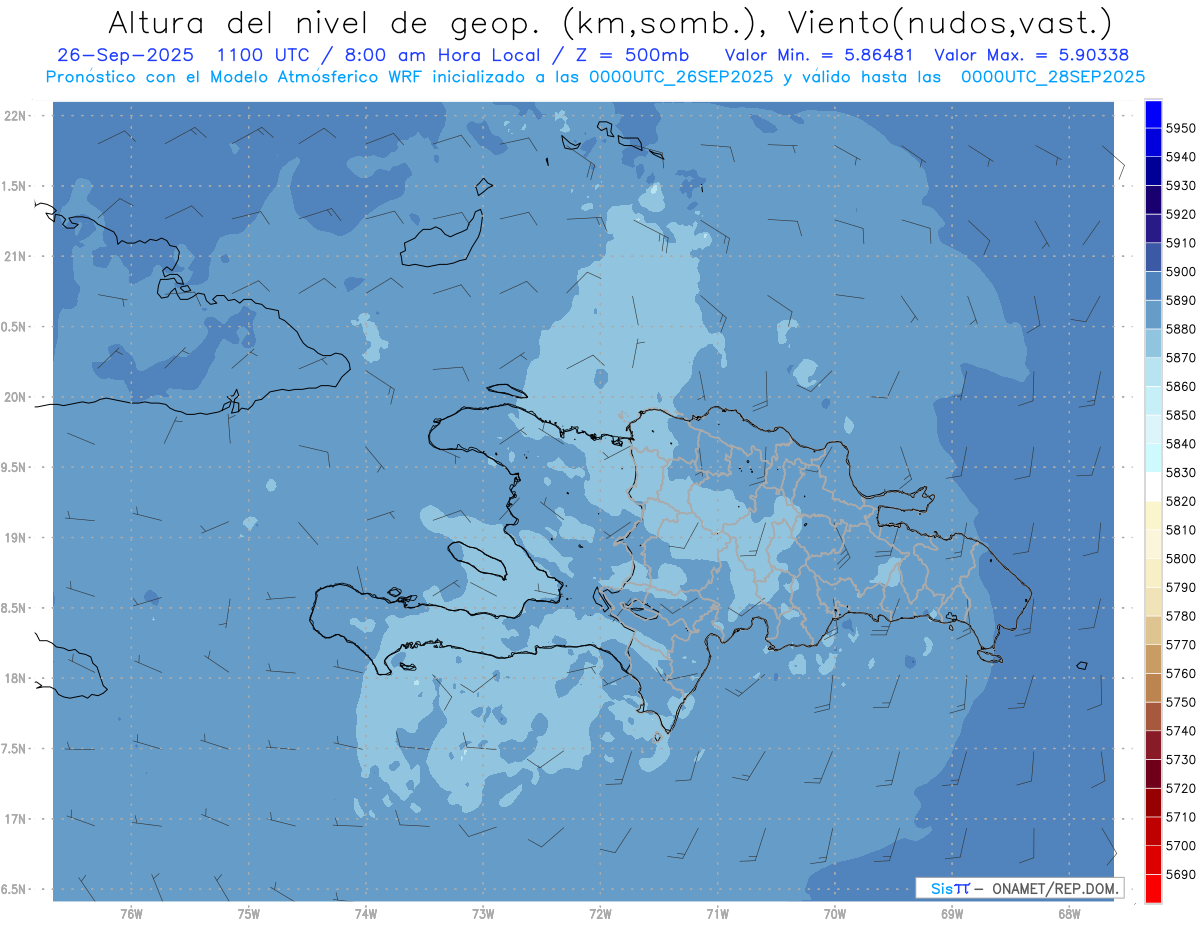The height and width of the screenshot is (927, 1200).
Task: Click the "68W" longitude label
Action: point(1069,914)
